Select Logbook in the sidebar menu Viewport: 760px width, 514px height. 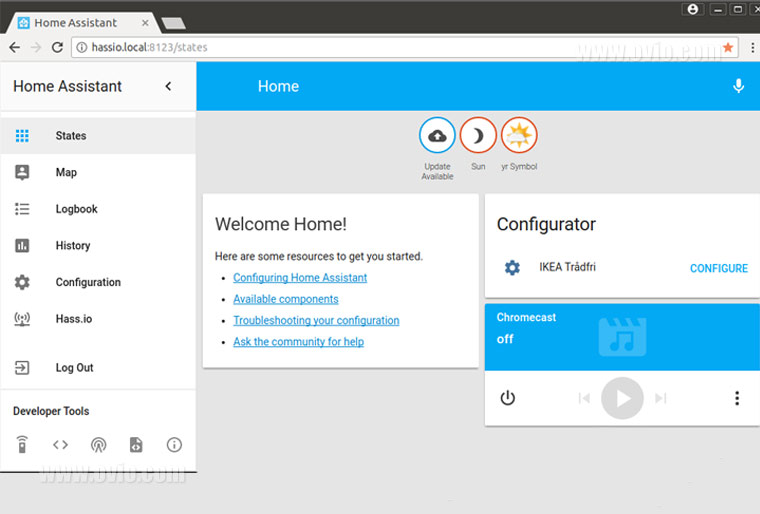(98, 209)
